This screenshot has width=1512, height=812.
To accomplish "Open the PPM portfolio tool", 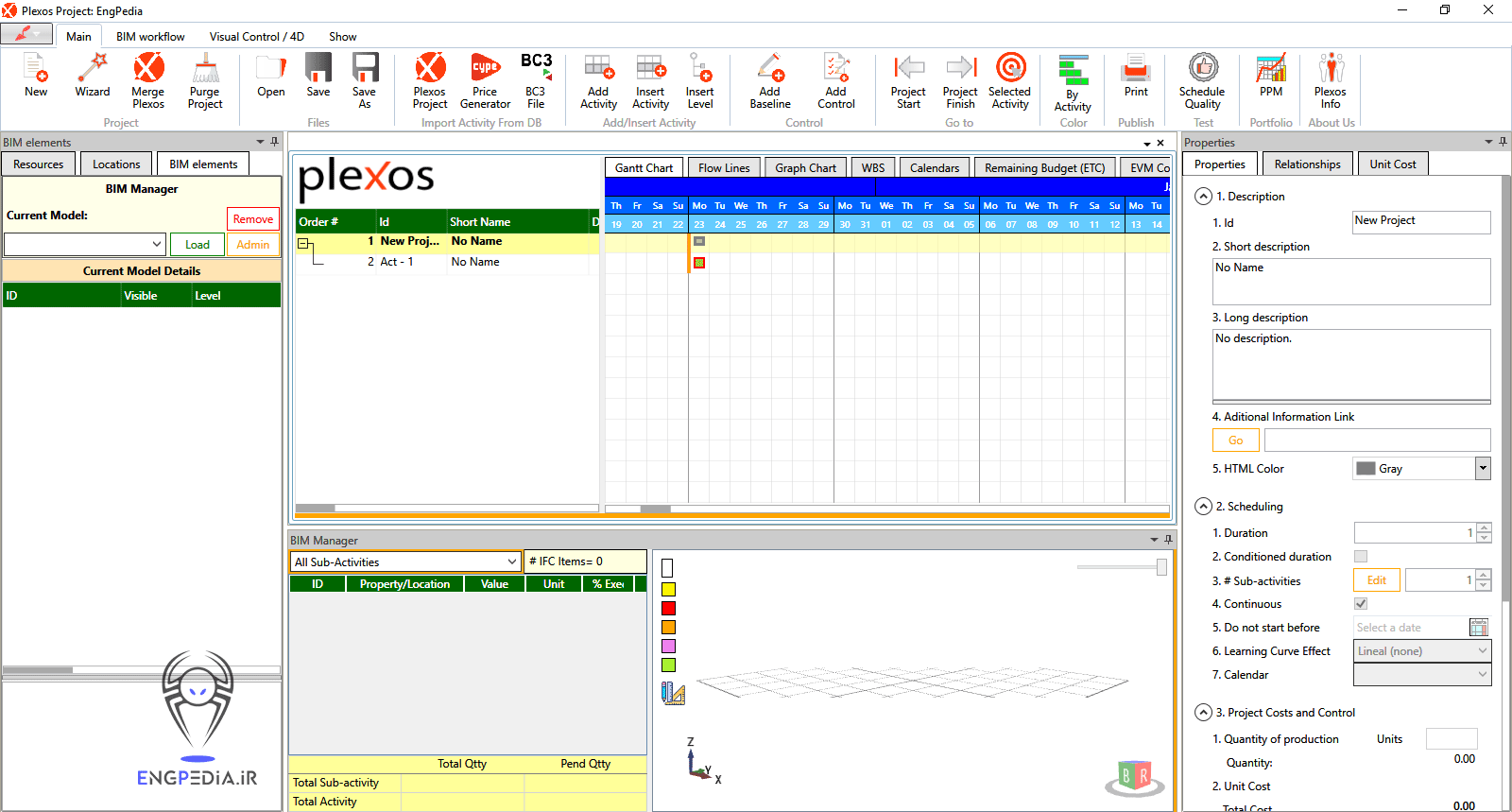I will [x=1271, y=76].
